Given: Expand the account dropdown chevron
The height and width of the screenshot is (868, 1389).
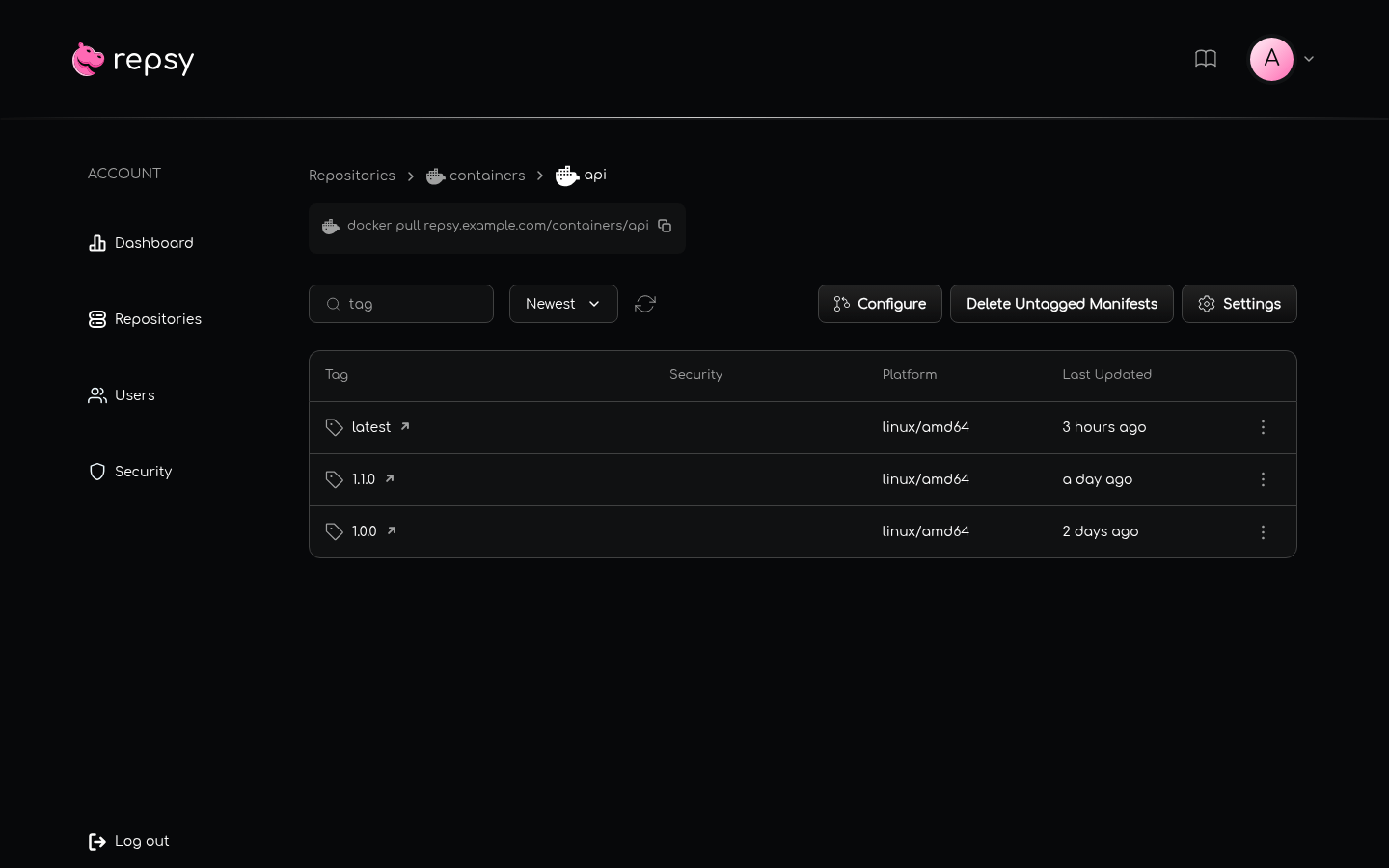Looking at the screenshot, I should 1309,59.
